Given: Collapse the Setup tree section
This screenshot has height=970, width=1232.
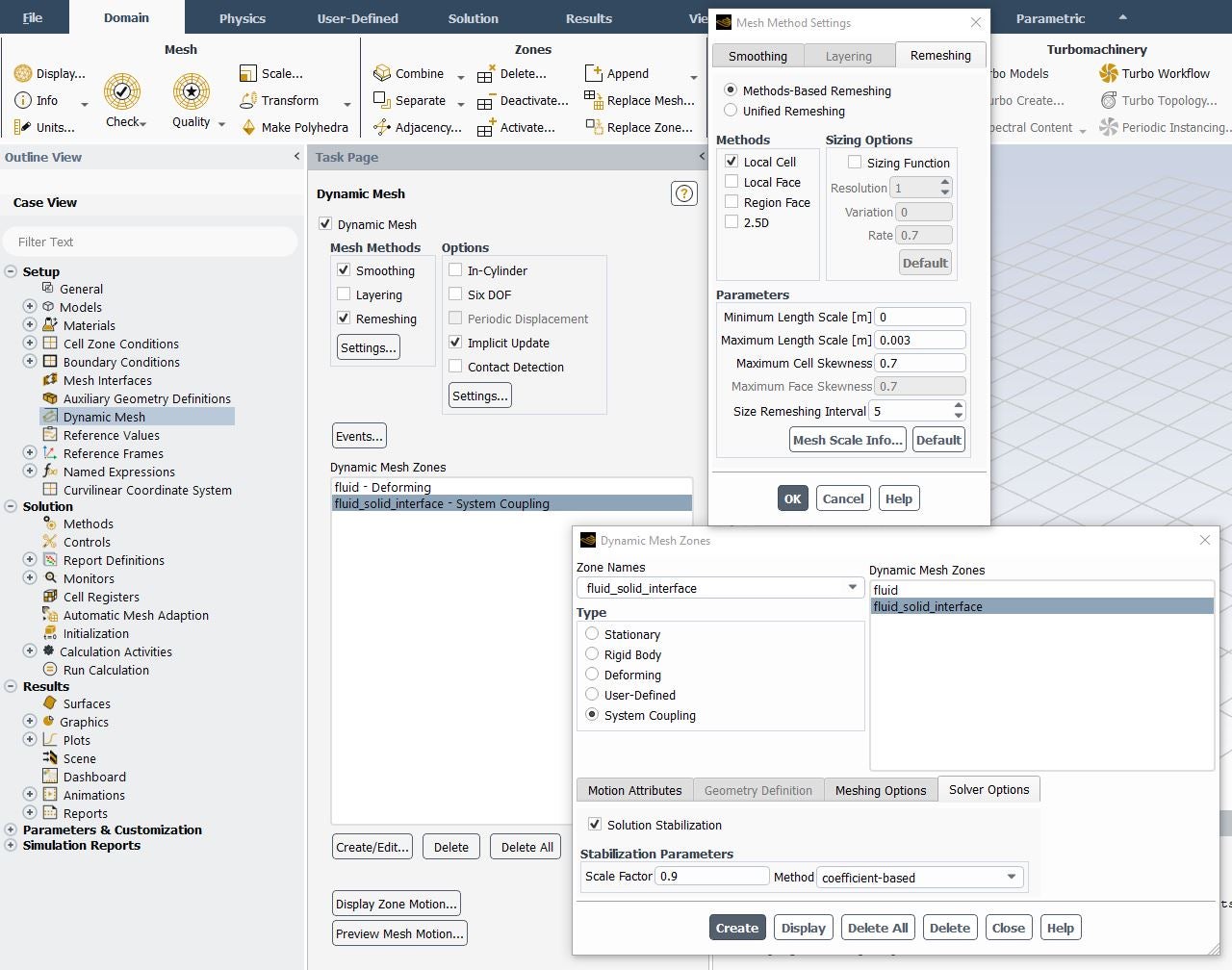Looking at the screenshot, I should coord(11,271).
